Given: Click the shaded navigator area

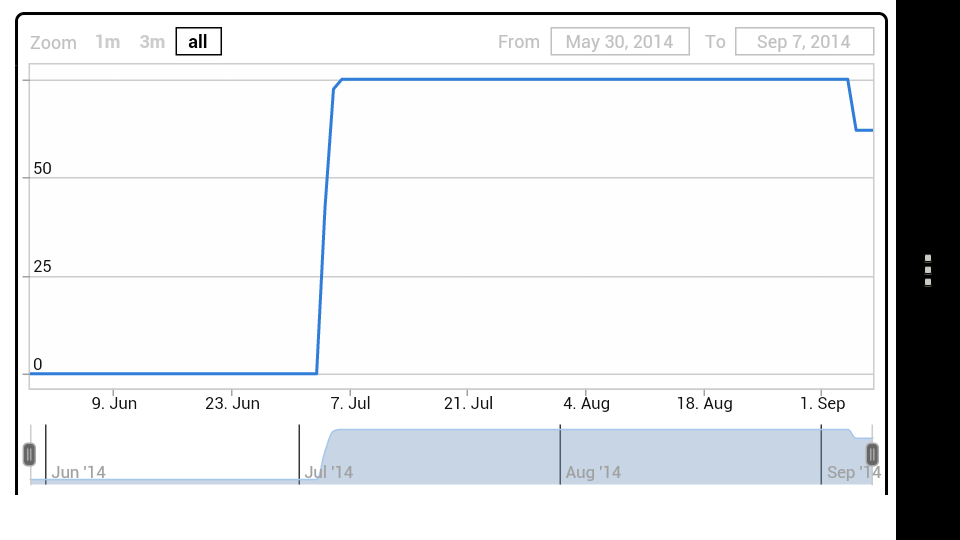Looking at the screenshot, I should [x=594, y=456].
